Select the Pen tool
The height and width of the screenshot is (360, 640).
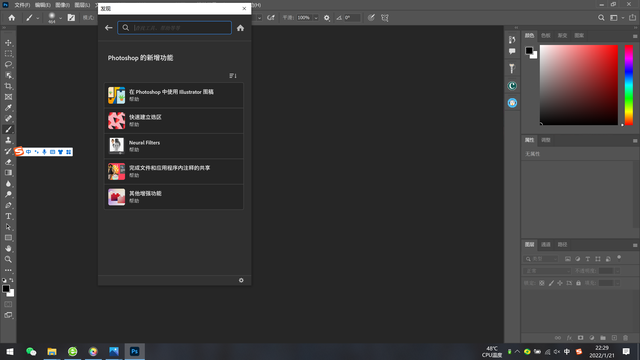pos(8,205)
